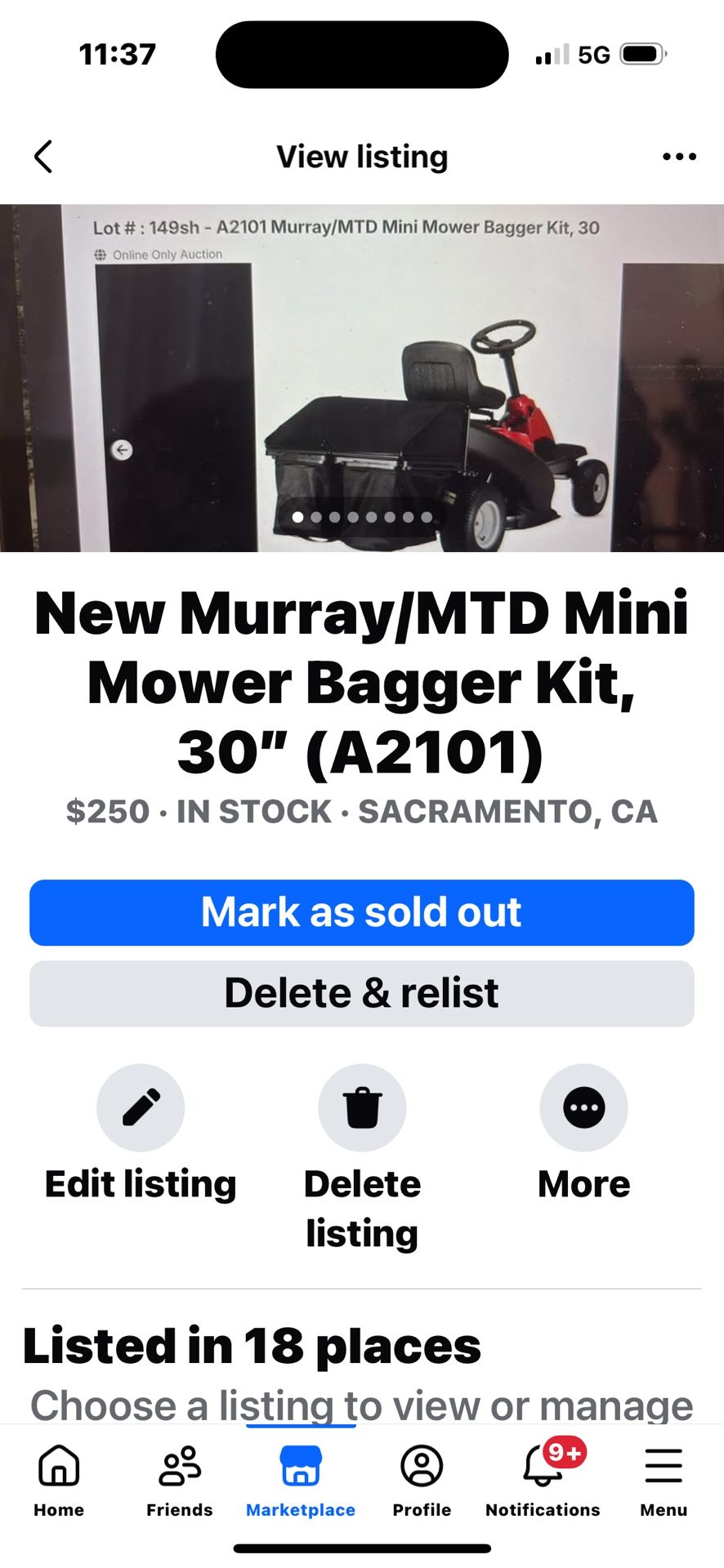This screenshot has width=724, height=1568.
Task: Tap the pencil Edit listing icon
Action: (x=141, y=1107)
